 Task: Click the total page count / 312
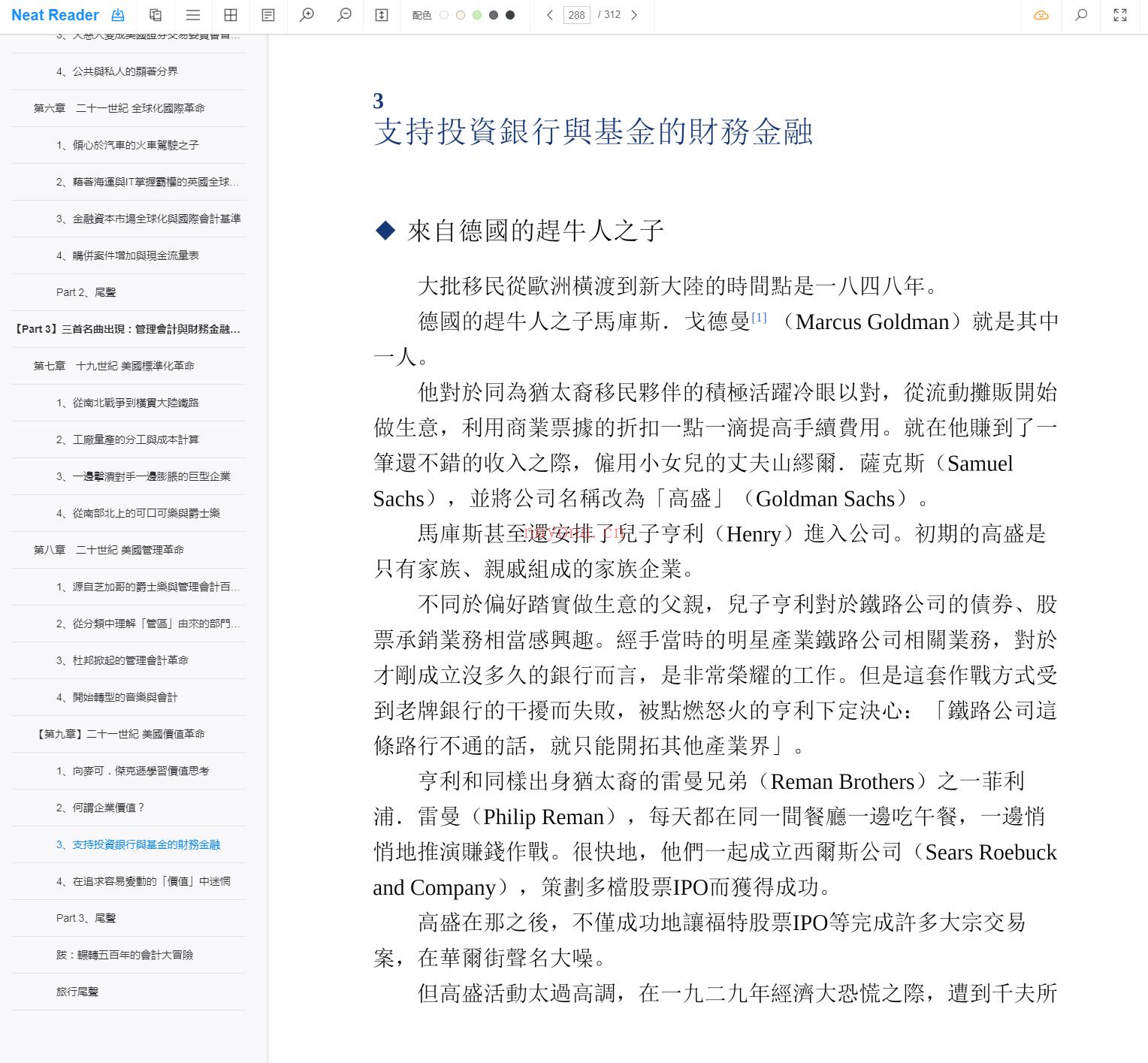coord(609,15)
